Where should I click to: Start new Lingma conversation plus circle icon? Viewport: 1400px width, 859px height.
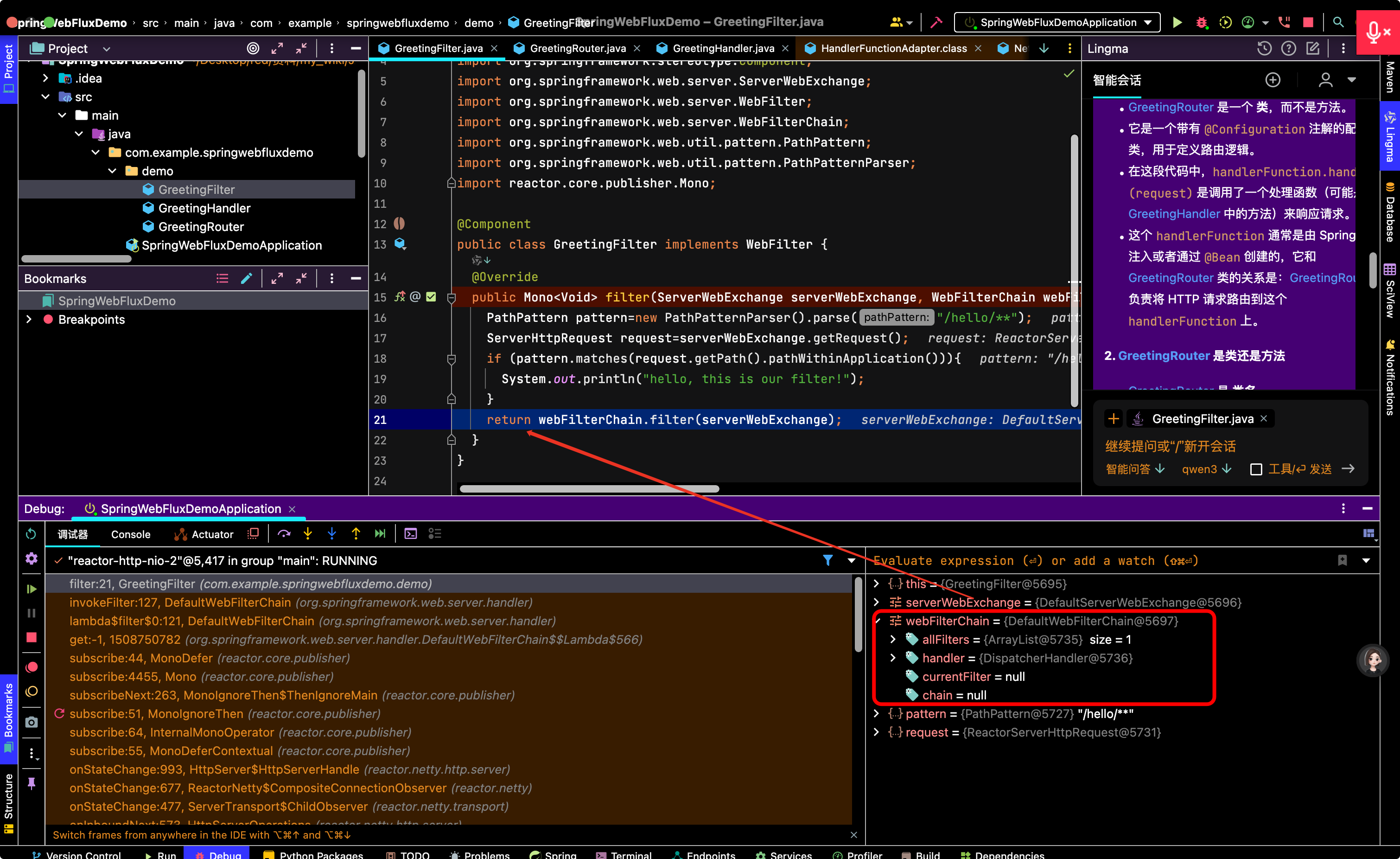pos(1273,80)
